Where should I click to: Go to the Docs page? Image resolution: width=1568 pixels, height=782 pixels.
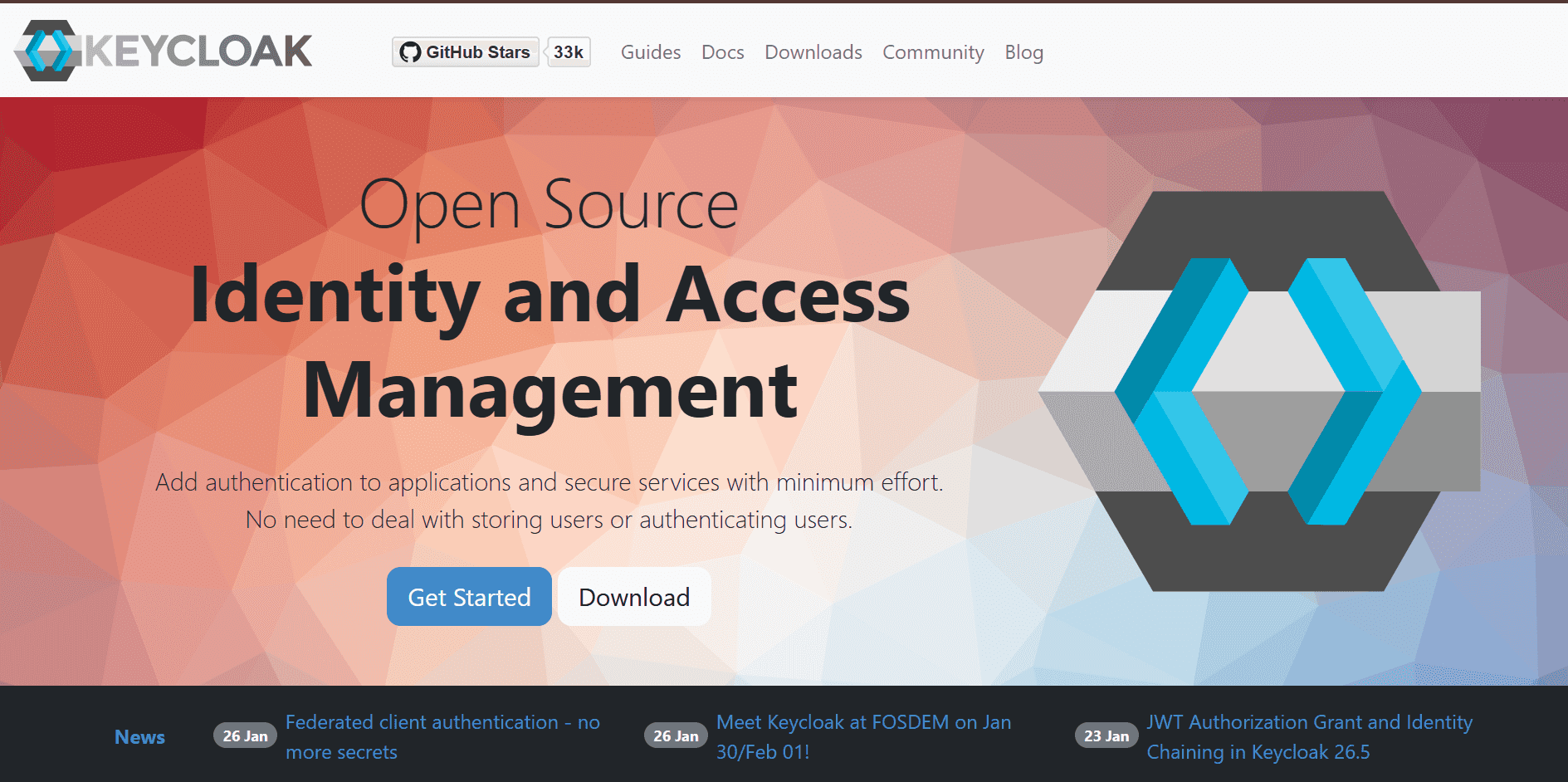point(722,52)
